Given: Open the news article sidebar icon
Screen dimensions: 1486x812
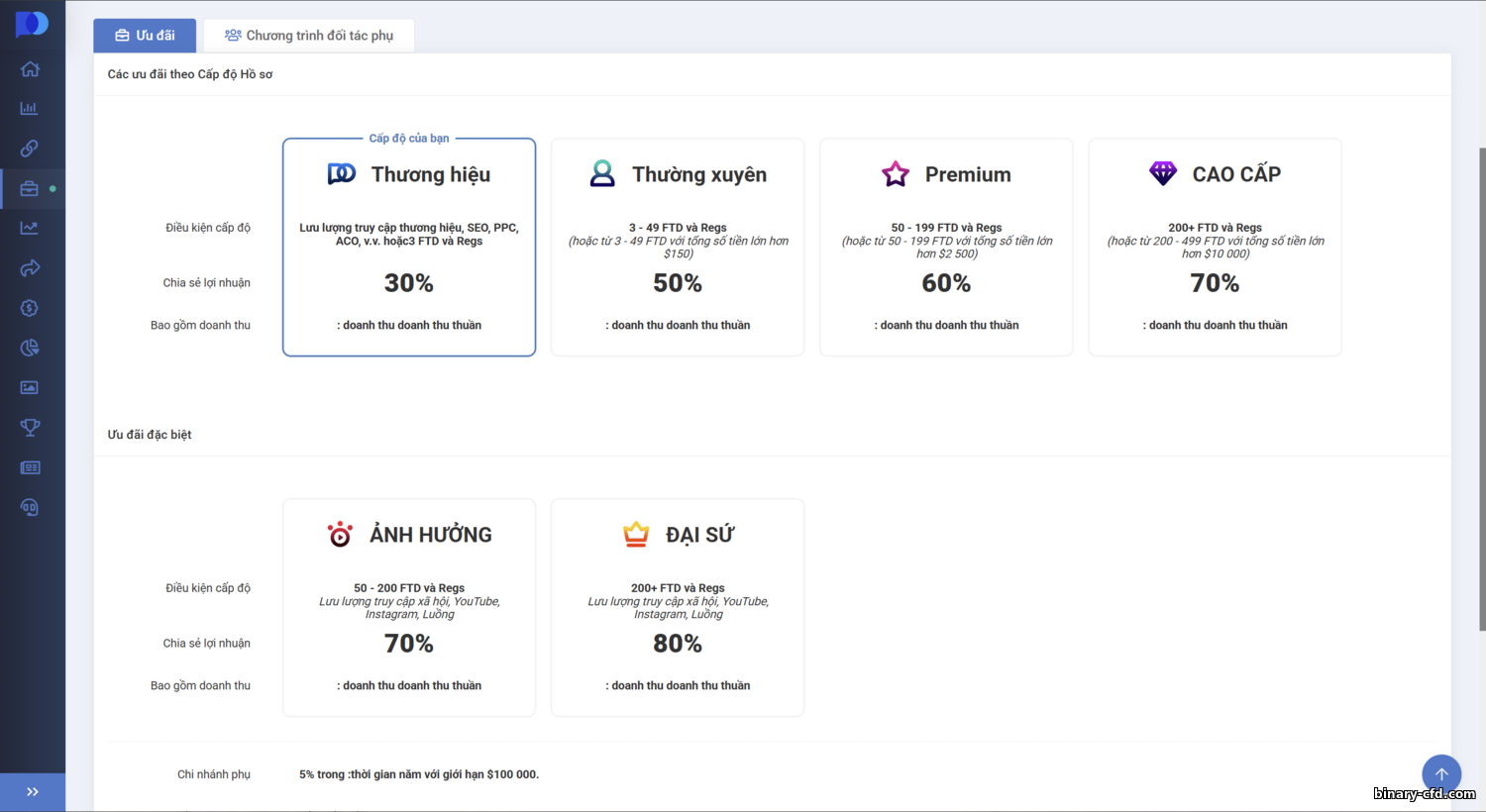Looking at the screenshot, I should click(x=30, y=467).
